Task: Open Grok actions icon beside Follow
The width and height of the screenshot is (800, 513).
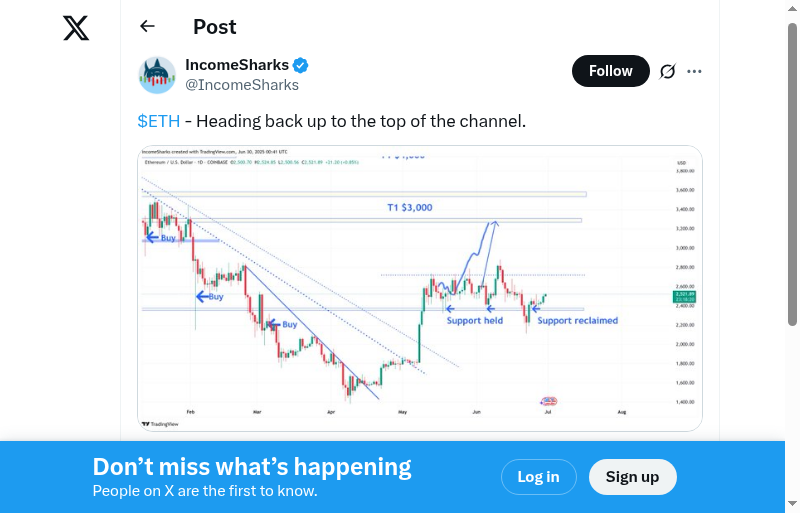Action: (x=668, y=71)
